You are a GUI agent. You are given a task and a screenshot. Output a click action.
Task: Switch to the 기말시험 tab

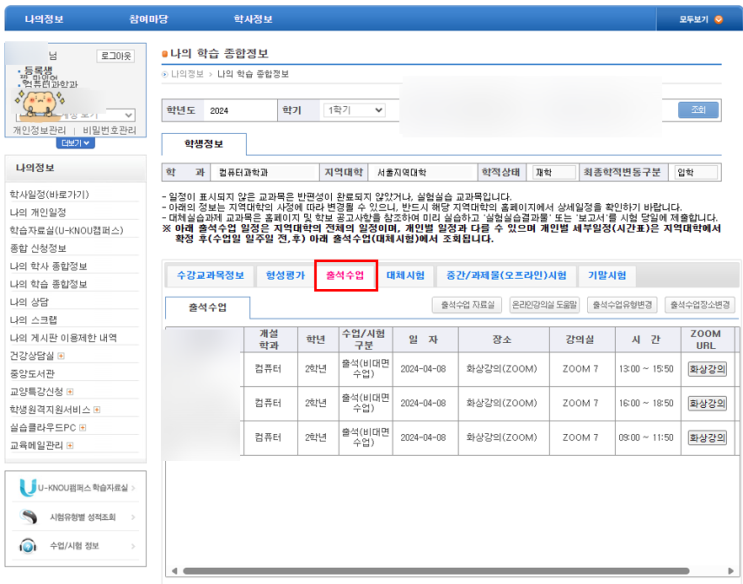coord(607,276)
